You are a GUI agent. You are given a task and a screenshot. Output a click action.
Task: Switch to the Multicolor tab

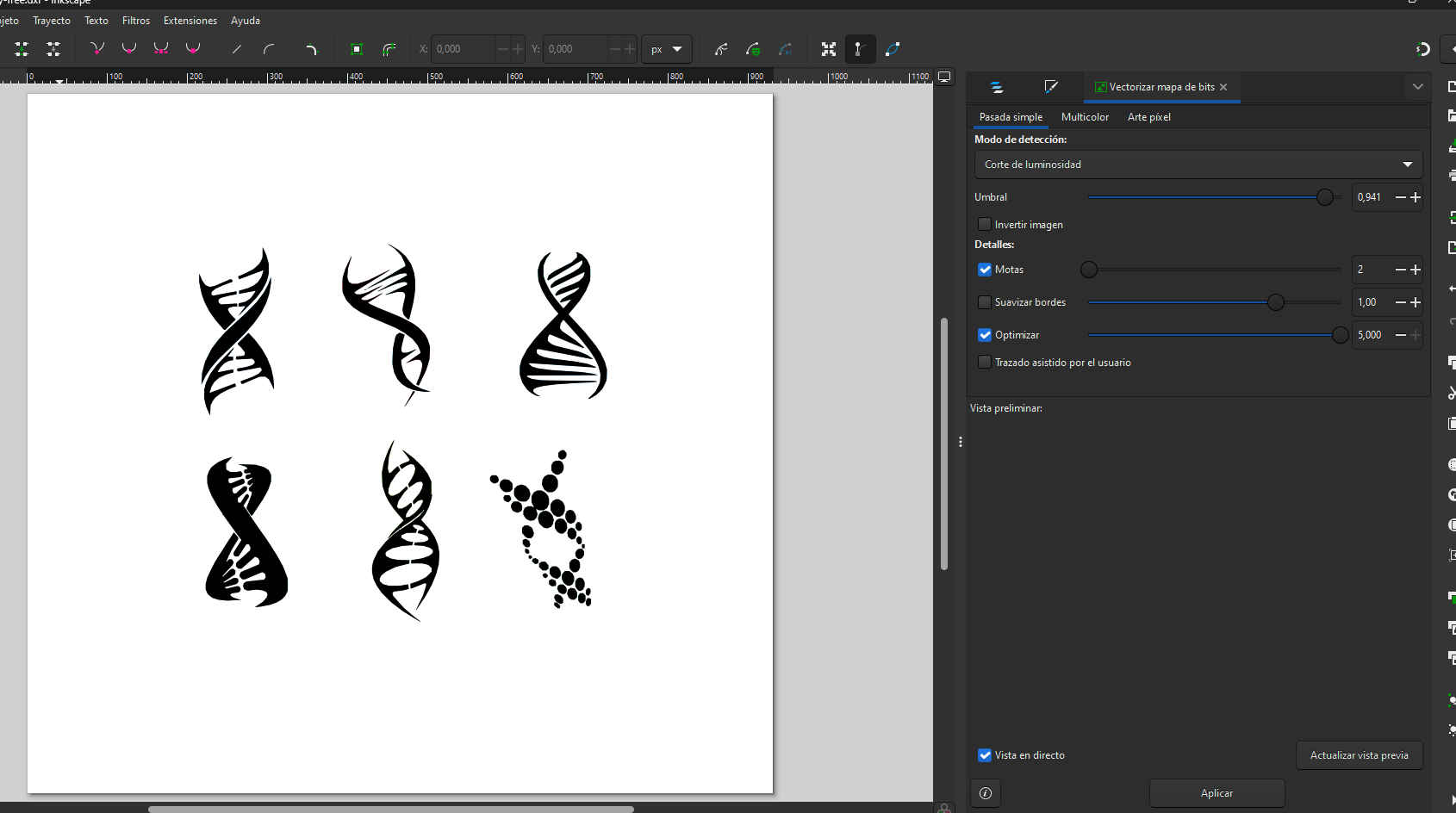(1085, 117)
